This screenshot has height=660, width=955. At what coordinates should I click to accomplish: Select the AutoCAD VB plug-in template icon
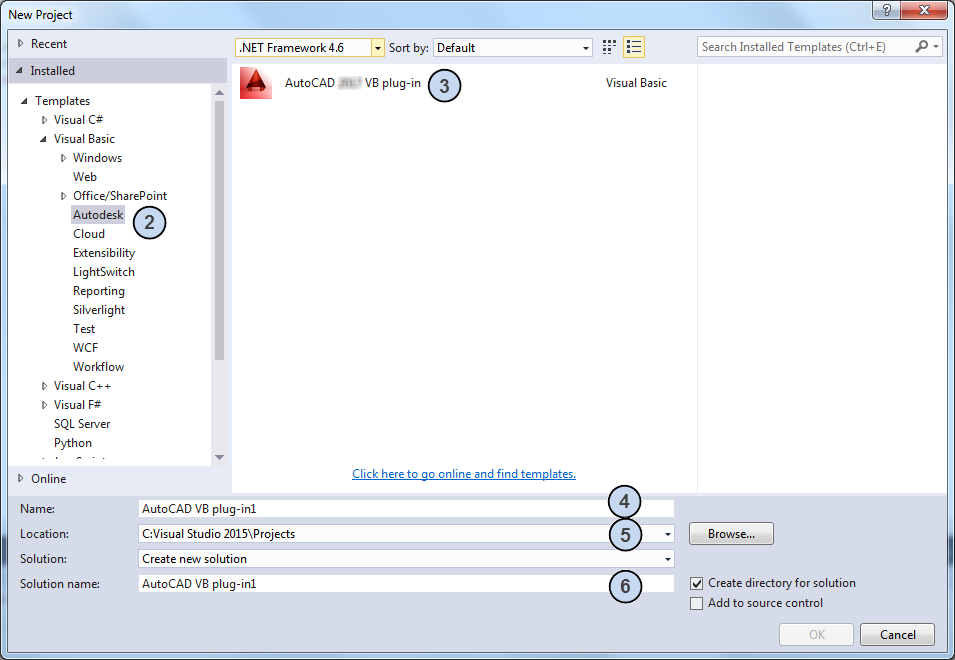pos(256,83)
